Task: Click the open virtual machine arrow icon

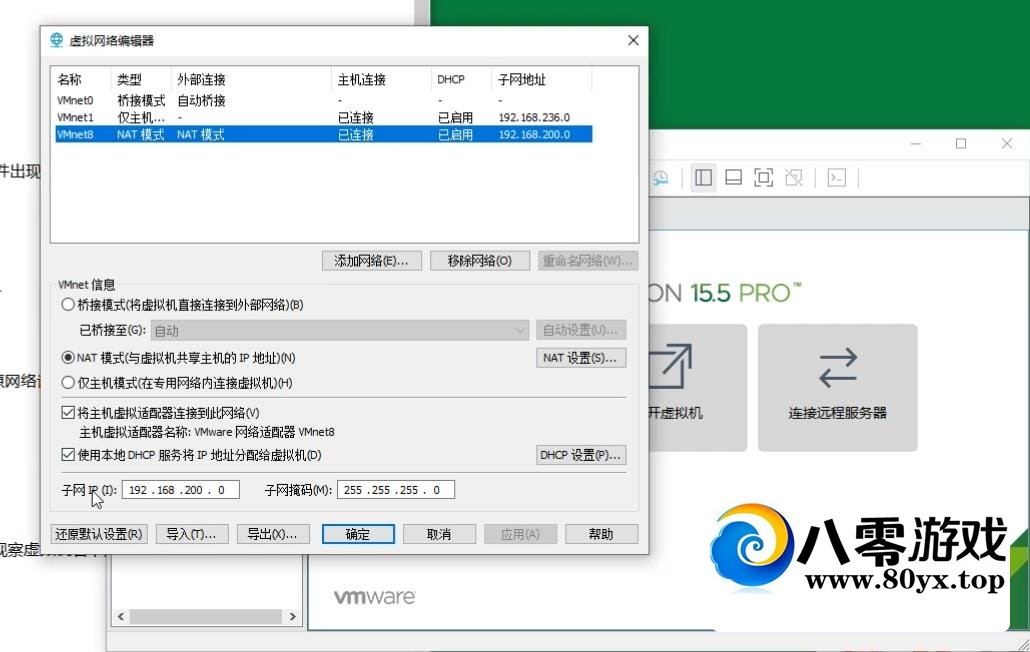Action: [670, 366]
